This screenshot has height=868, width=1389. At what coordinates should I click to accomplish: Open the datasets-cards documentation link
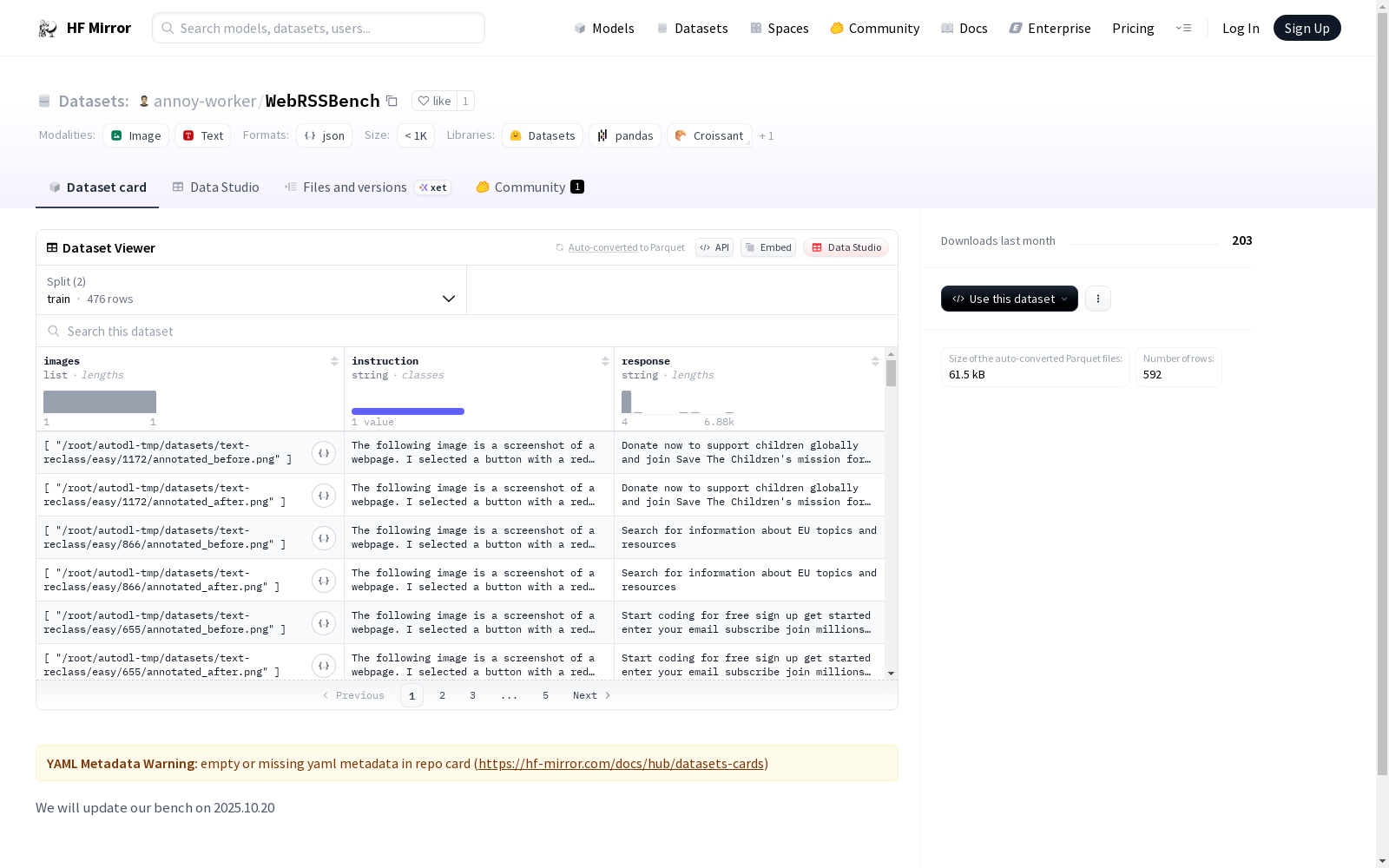[x=621, y=764]
